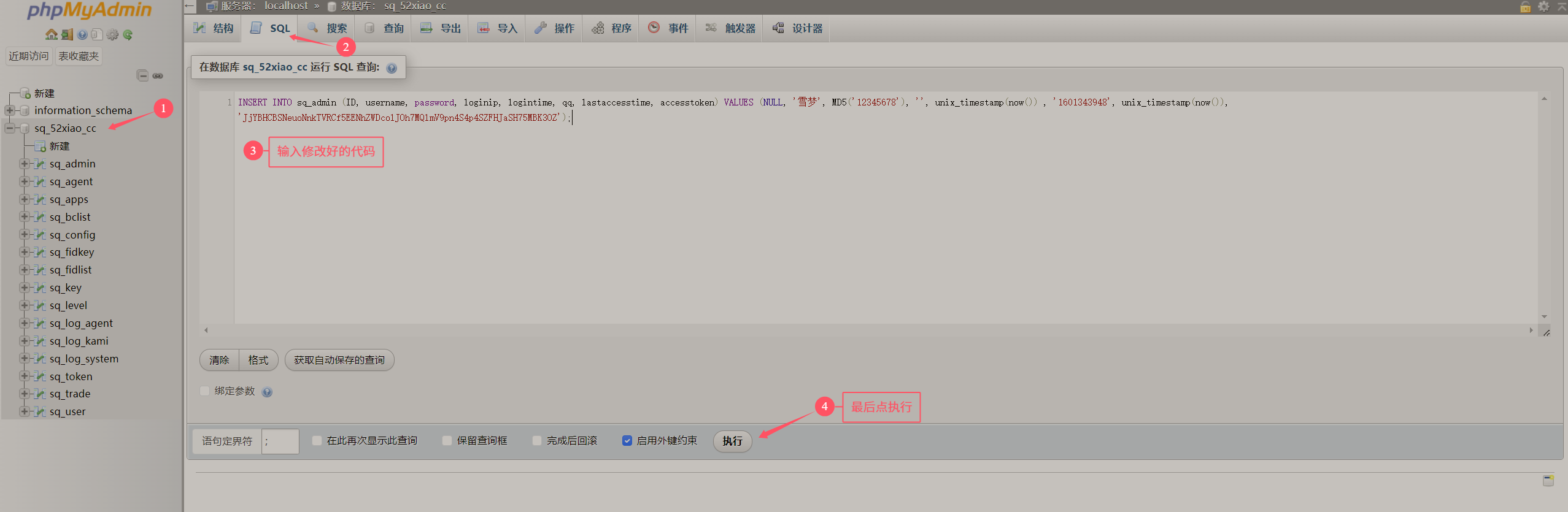Enable the 绑定参数 checkbox
Screen dimensions: 1568x512
pyautogui.click(x=205, y=391)
